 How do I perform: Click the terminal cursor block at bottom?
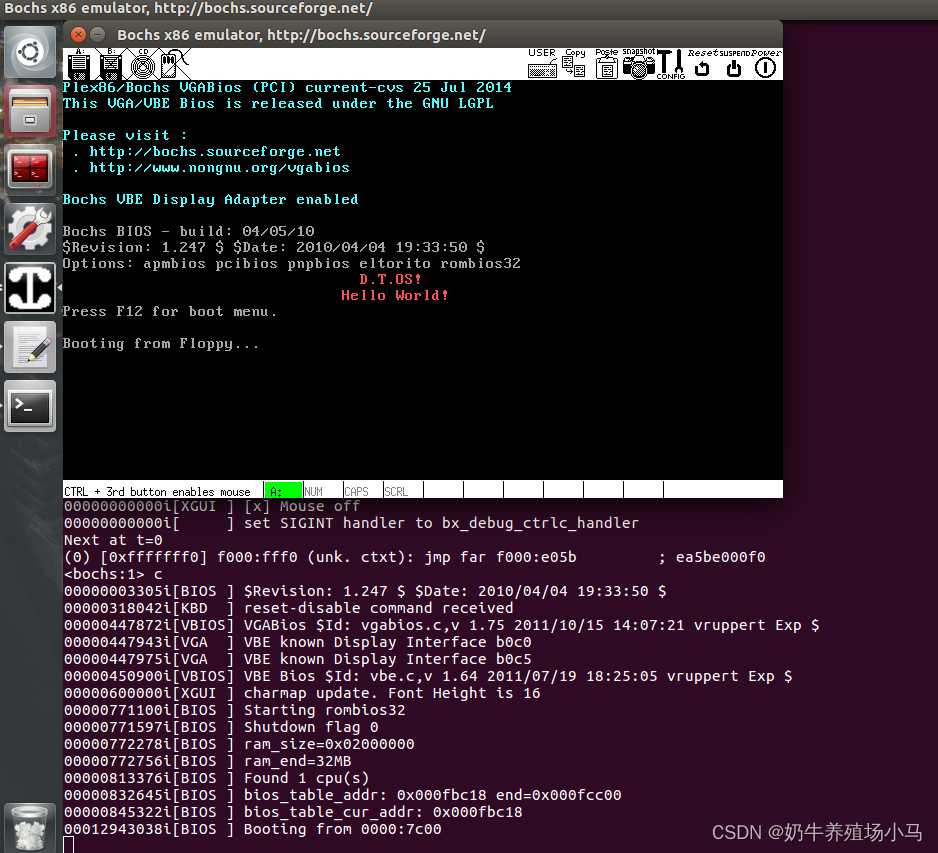[69, 845]
